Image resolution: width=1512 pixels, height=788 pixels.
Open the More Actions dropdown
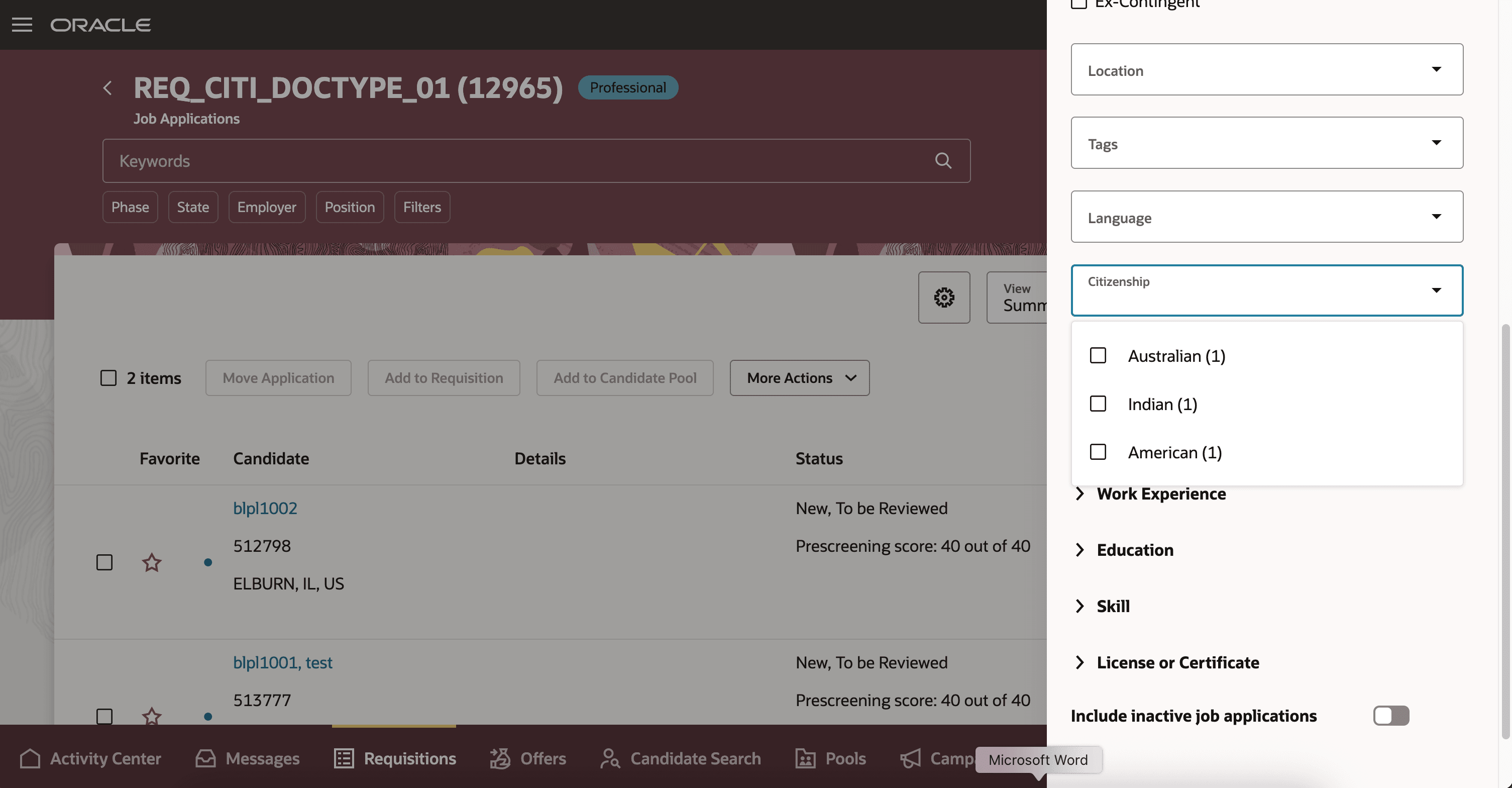799,378
